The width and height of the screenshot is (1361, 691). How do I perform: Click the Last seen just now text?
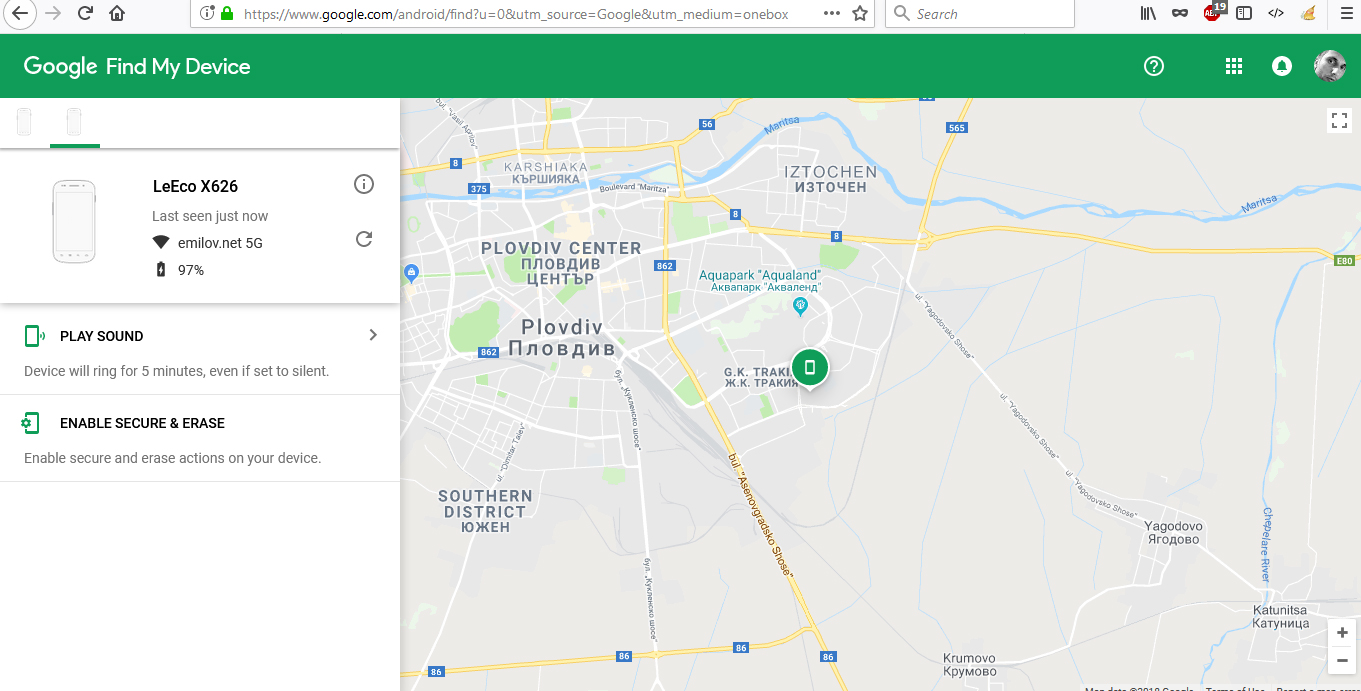click(210, 216)
